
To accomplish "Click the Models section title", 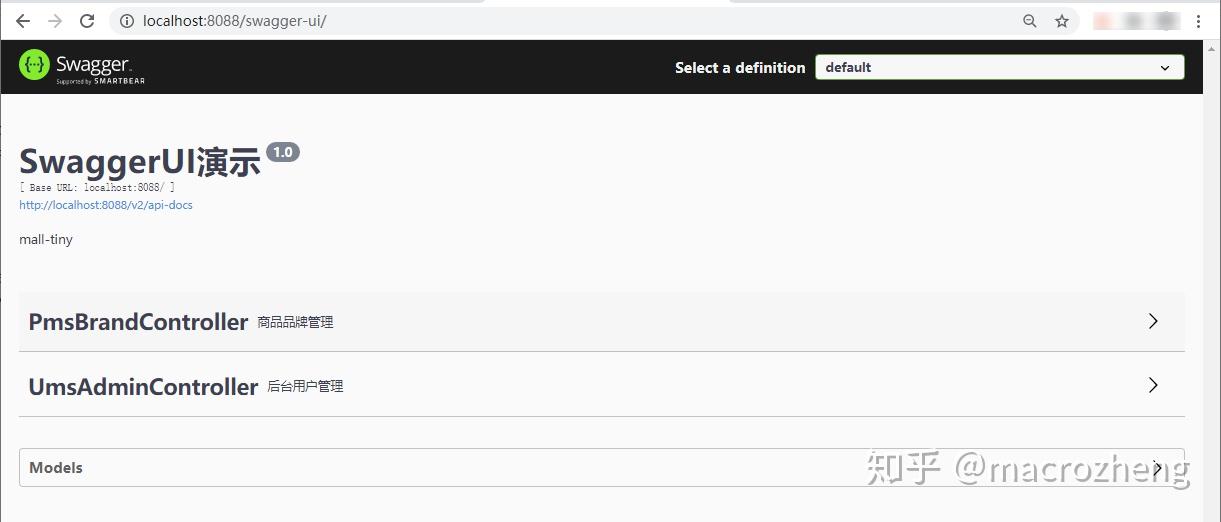I will (x=56, y=468).
